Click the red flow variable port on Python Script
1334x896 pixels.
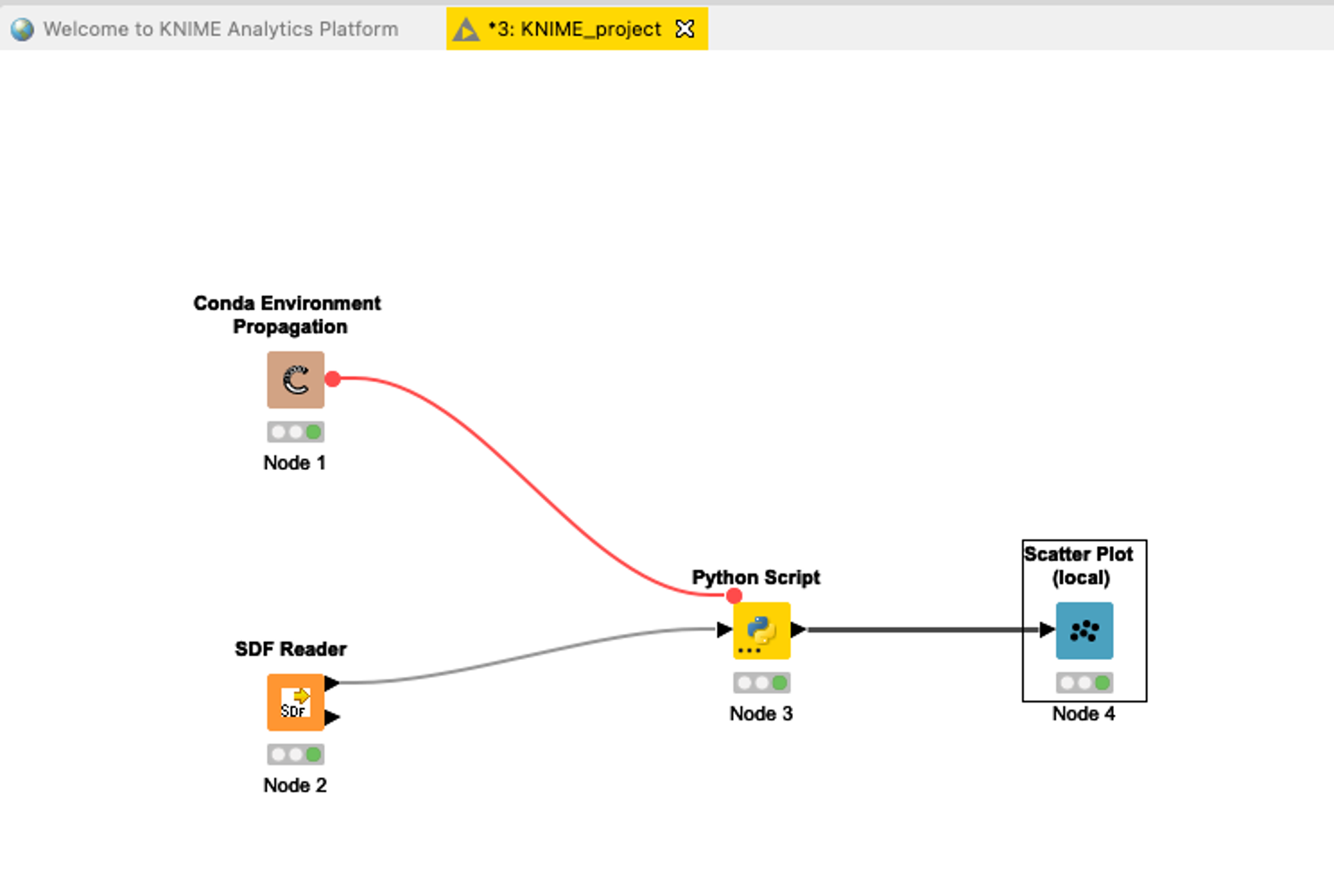pyautogui.click(x=734, y=595)
